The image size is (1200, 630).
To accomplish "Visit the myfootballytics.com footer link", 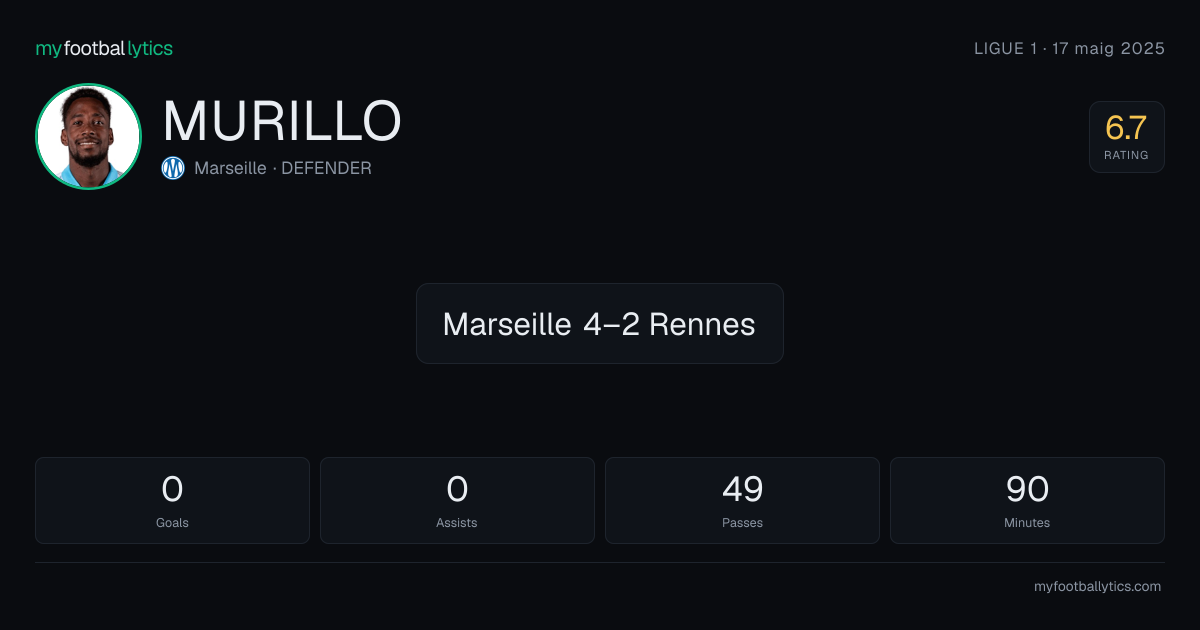I will pos(1097,587).
